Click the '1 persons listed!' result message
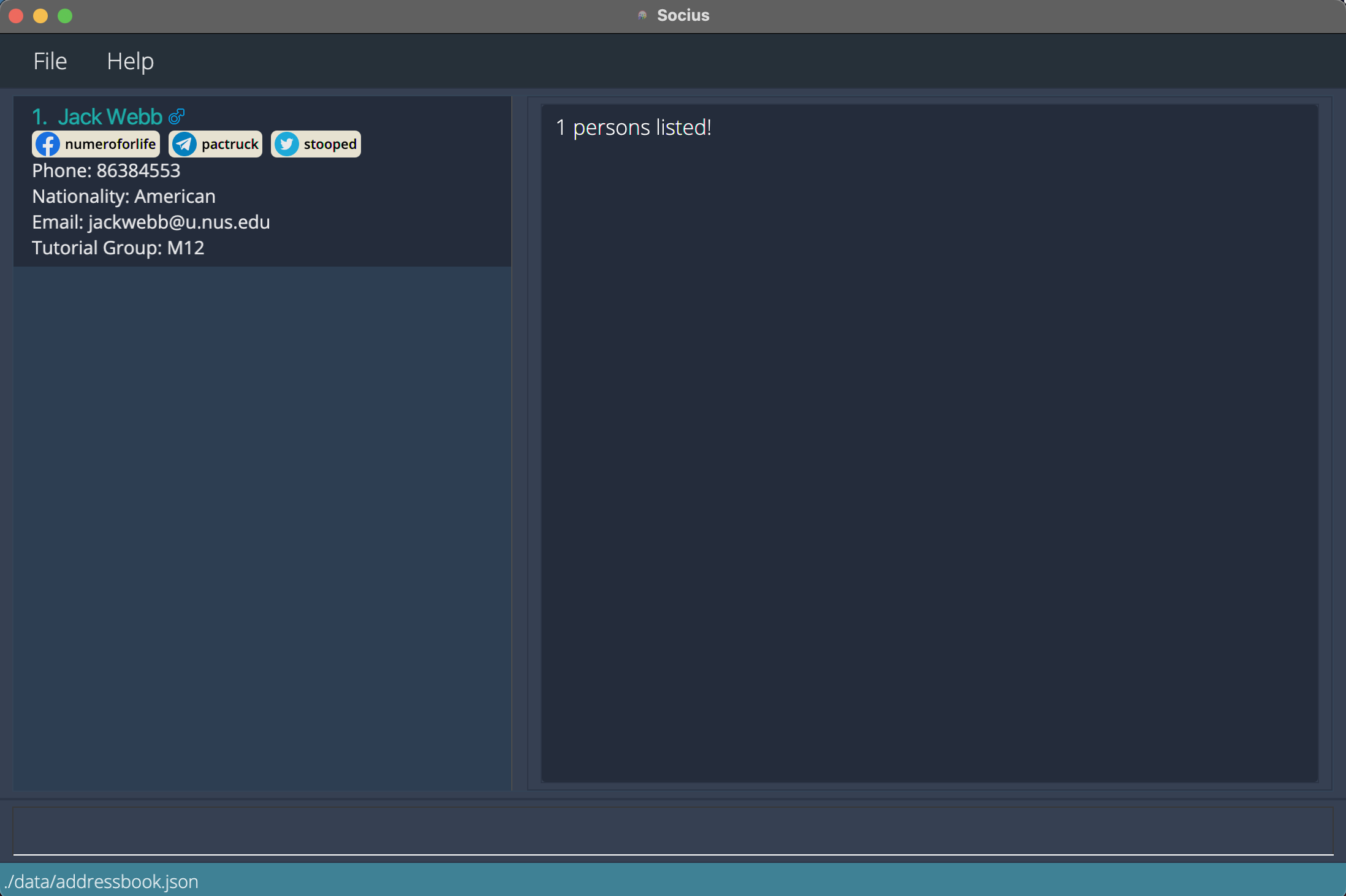Screen dimensions: 1346x896 coord(633,127)
